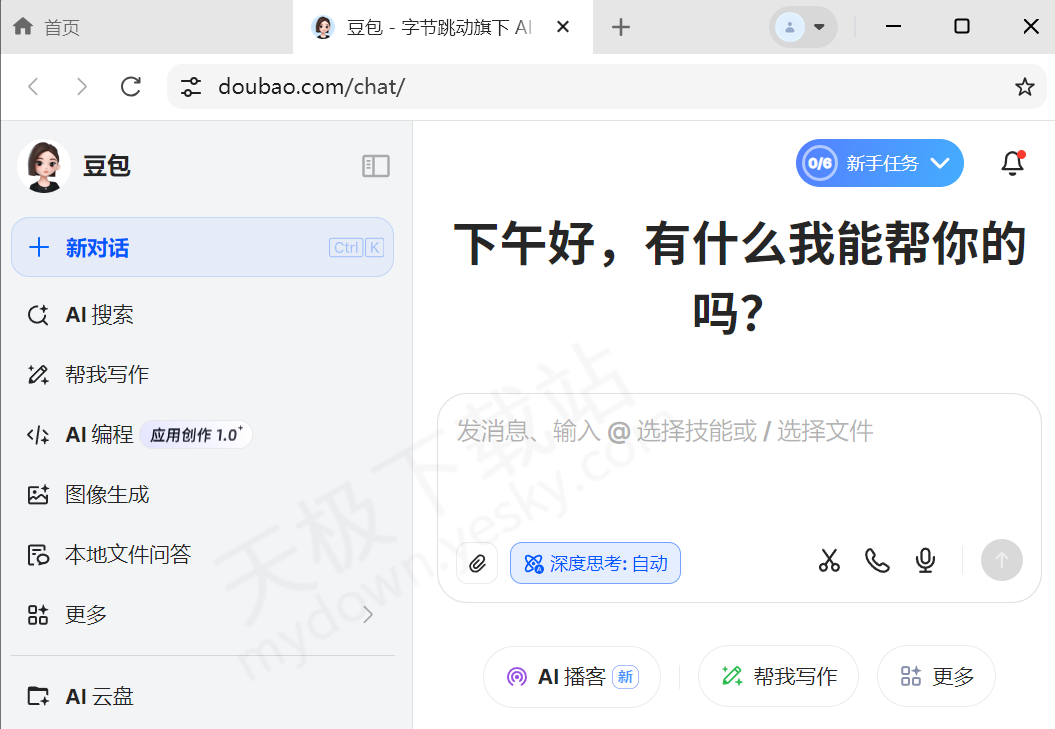Expand 更多 in the sidebar
The height and width of the screenshot is (729, 1055).
pos(203,614)
